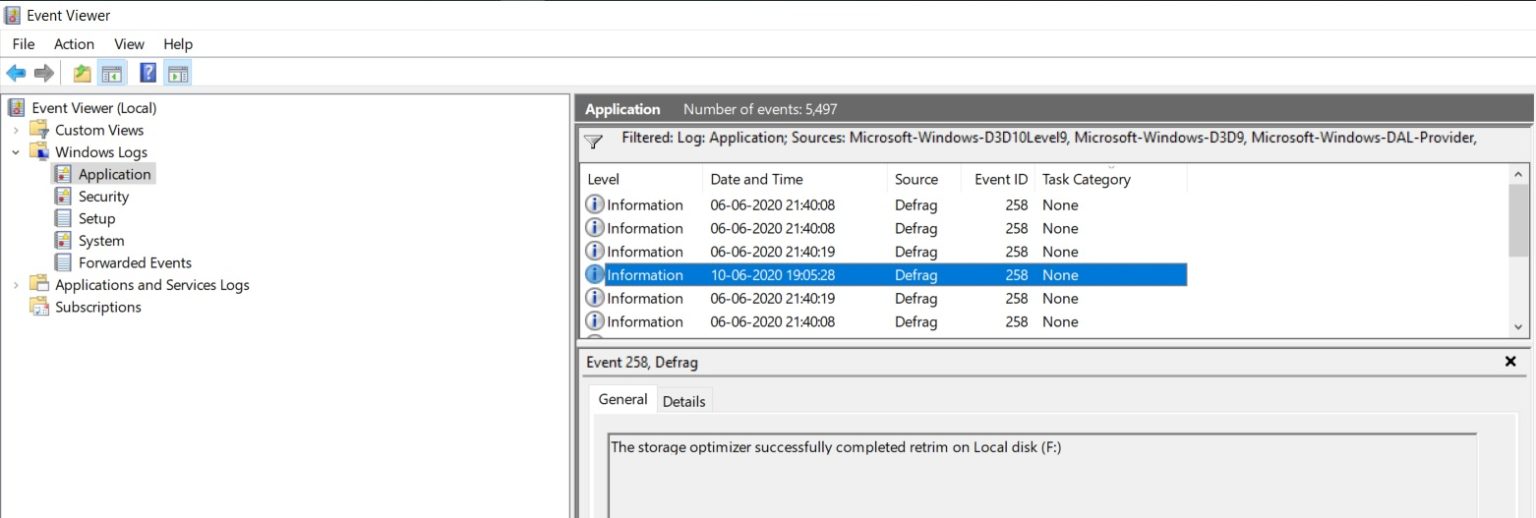Click the Forward arrow toolbar icon
This screenshot has height=518, width=1536.
click(x=44, y=73)
